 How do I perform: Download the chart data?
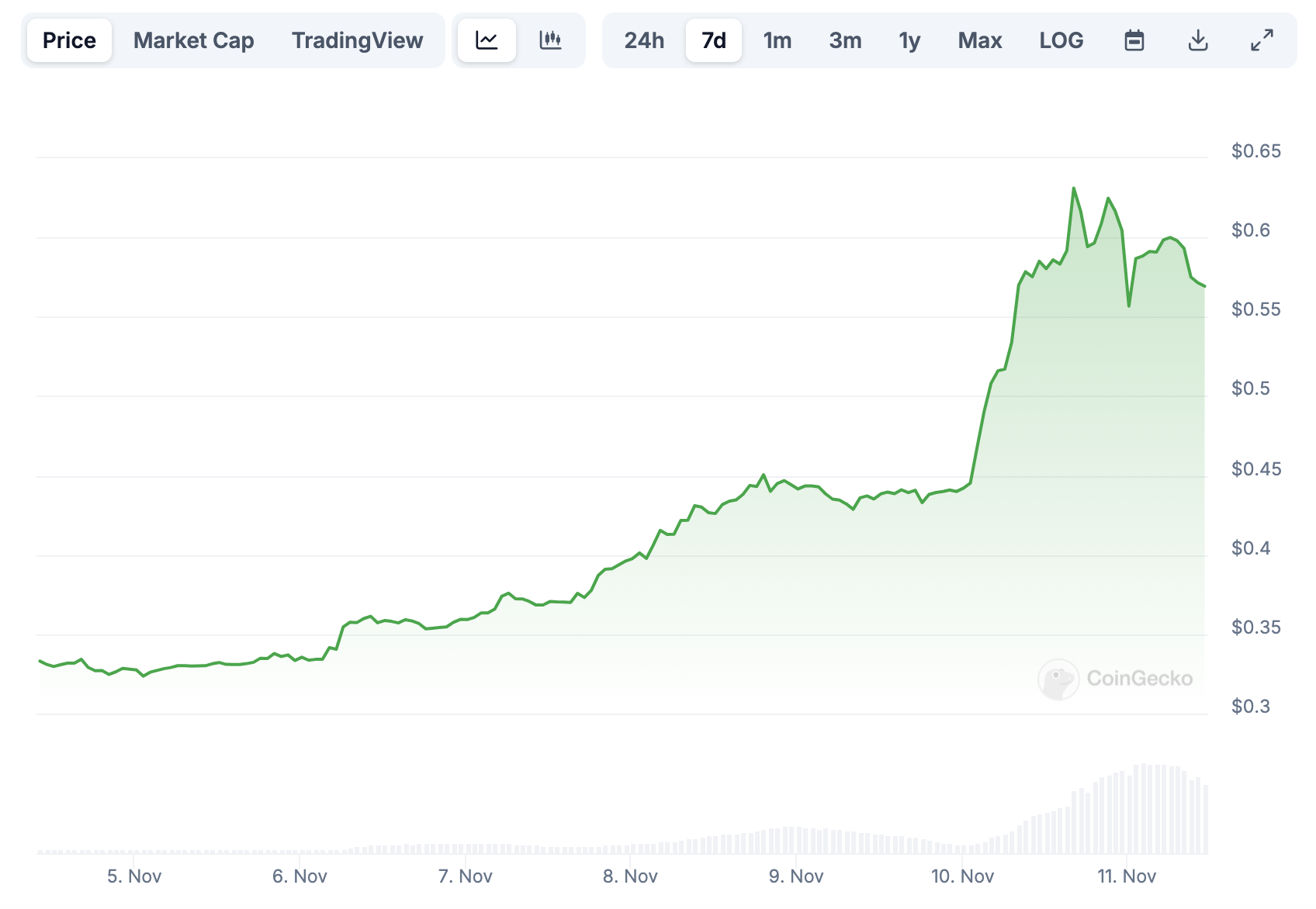(x=1198, y=40)
